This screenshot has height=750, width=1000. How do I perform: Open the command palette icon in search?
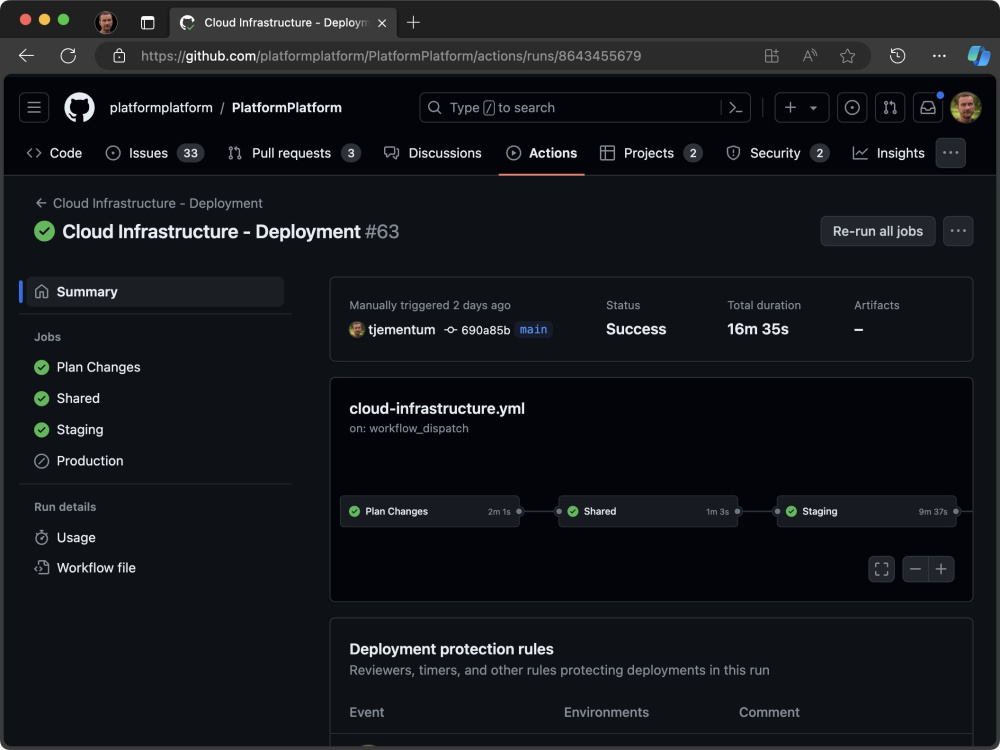[x=735, y=107]
